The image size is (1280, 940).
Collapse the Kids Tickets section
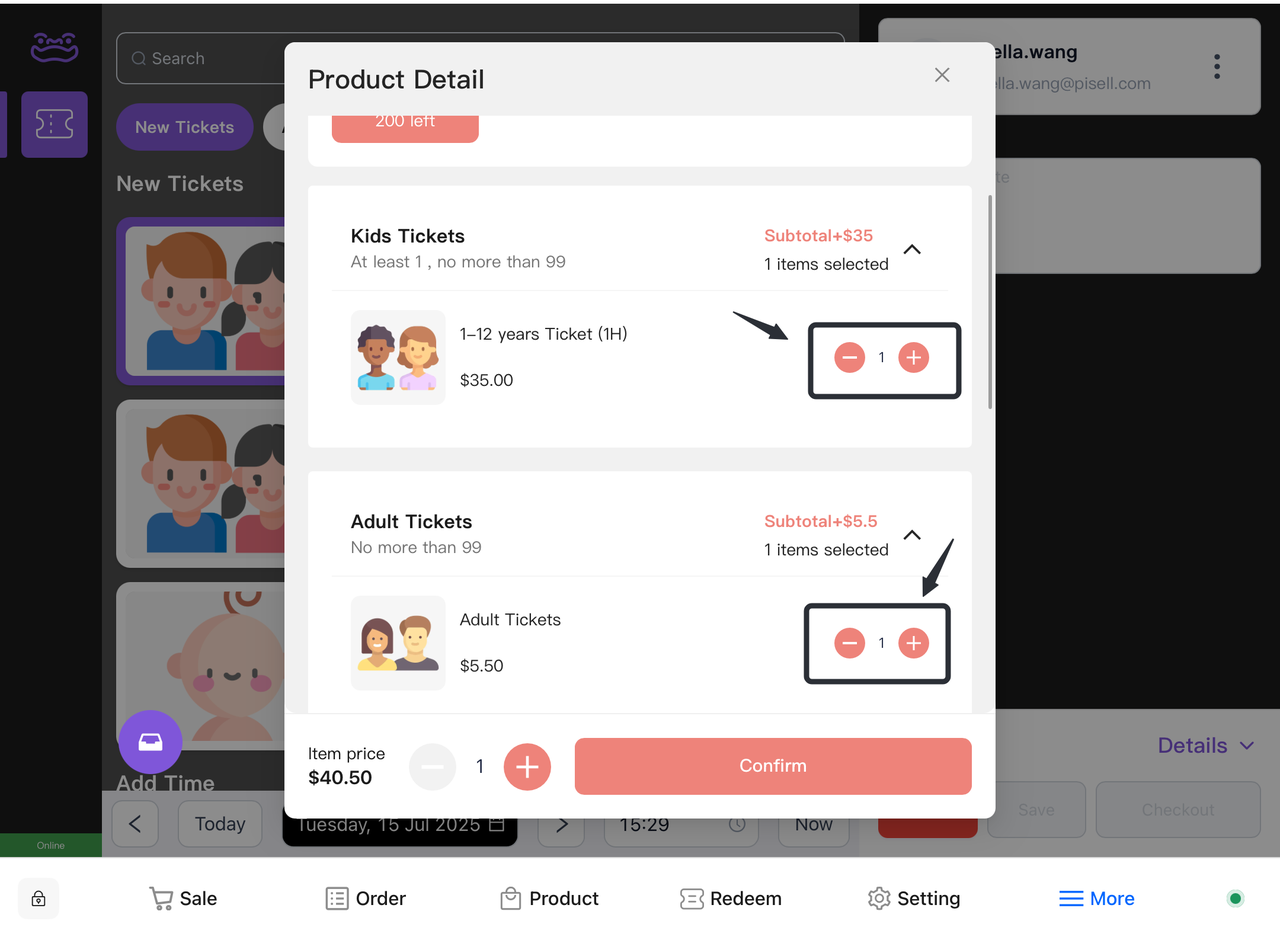click(x=912, y=250)
